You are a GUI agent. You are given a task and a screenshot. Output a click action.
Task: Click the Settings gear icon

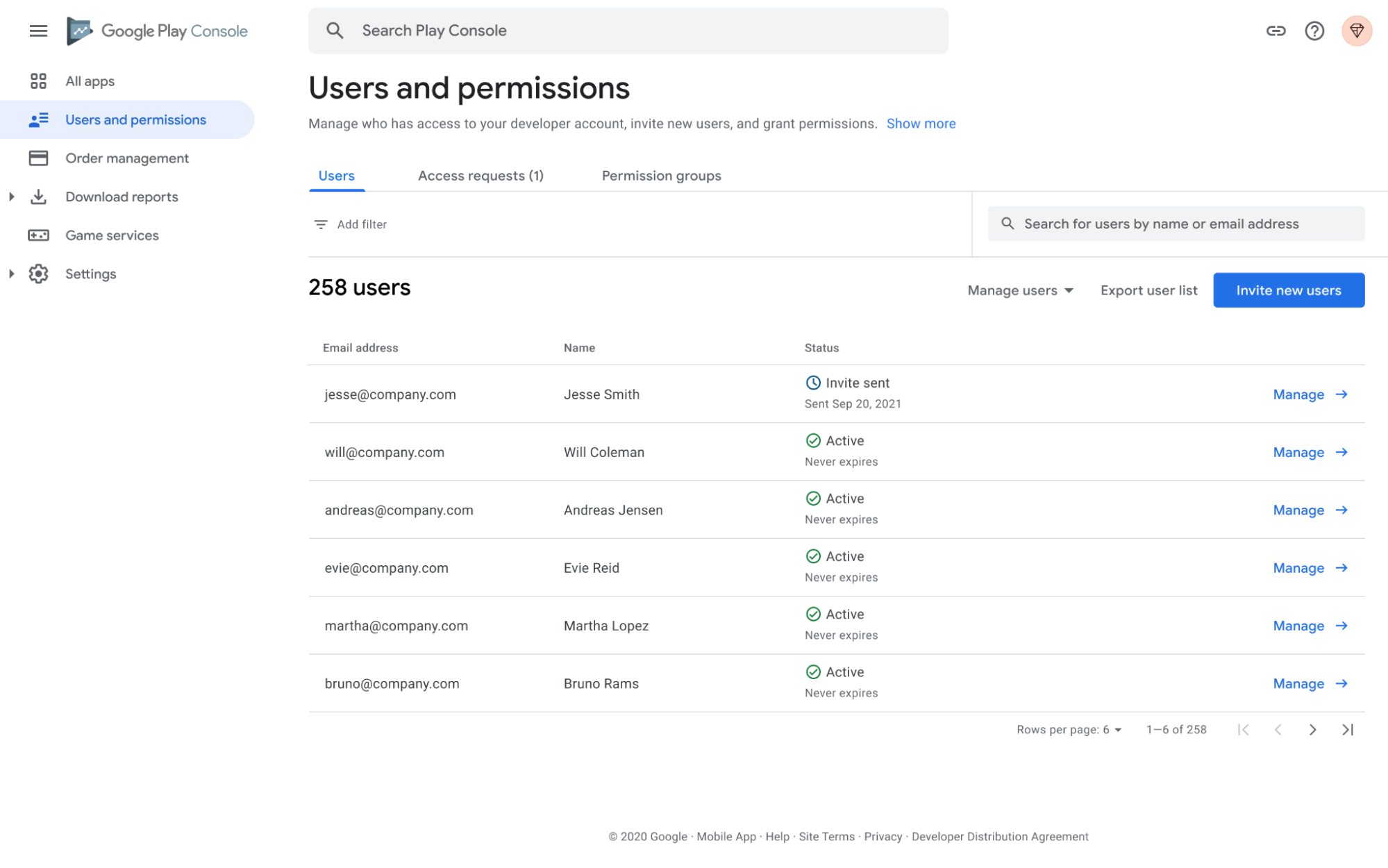[x=37, y=274]
